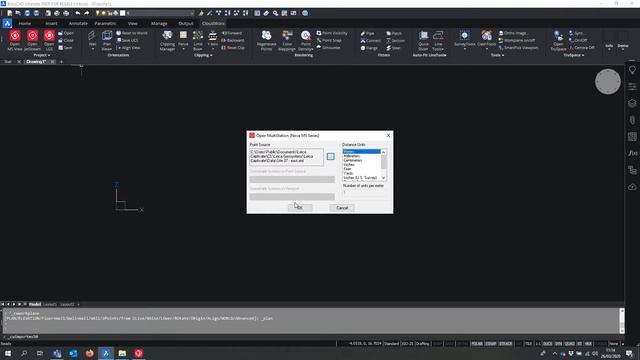Screen dimensions: 640x360
Task: Click Cancel in Open Multistation dialog
Action: 342,208
